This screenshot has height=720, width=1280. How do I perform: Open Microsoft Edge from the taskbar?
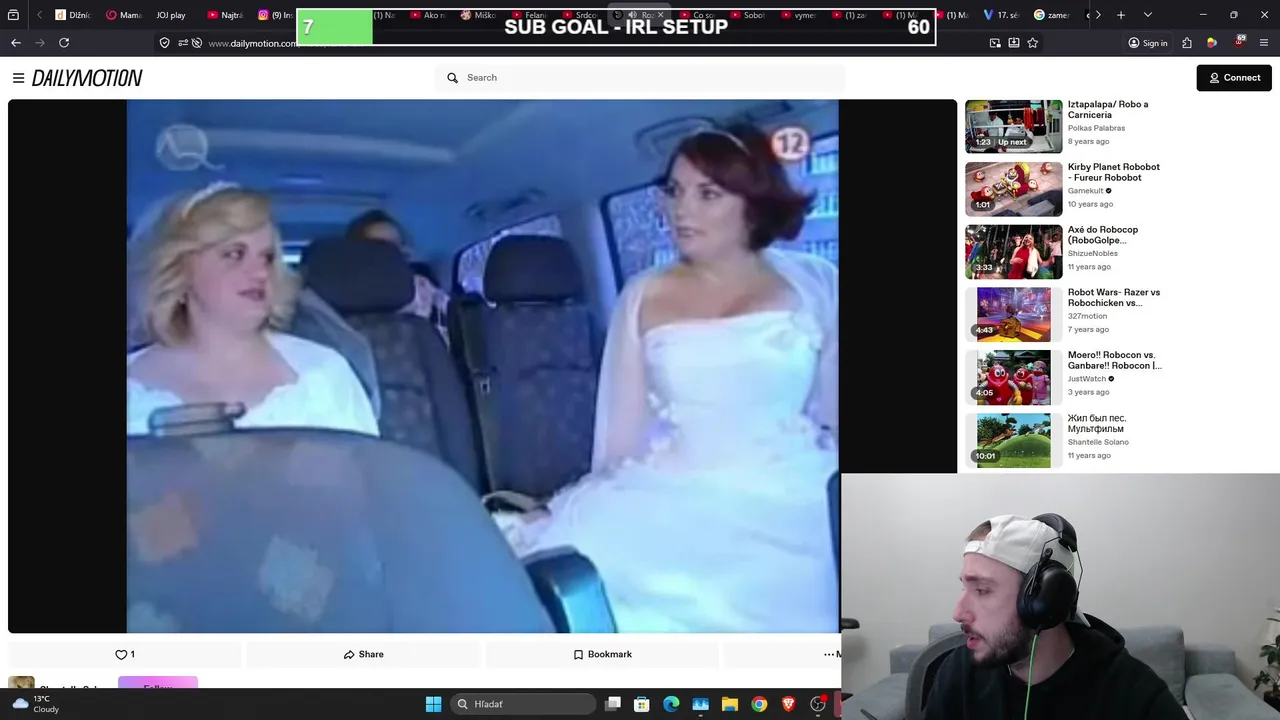[671, 704]
